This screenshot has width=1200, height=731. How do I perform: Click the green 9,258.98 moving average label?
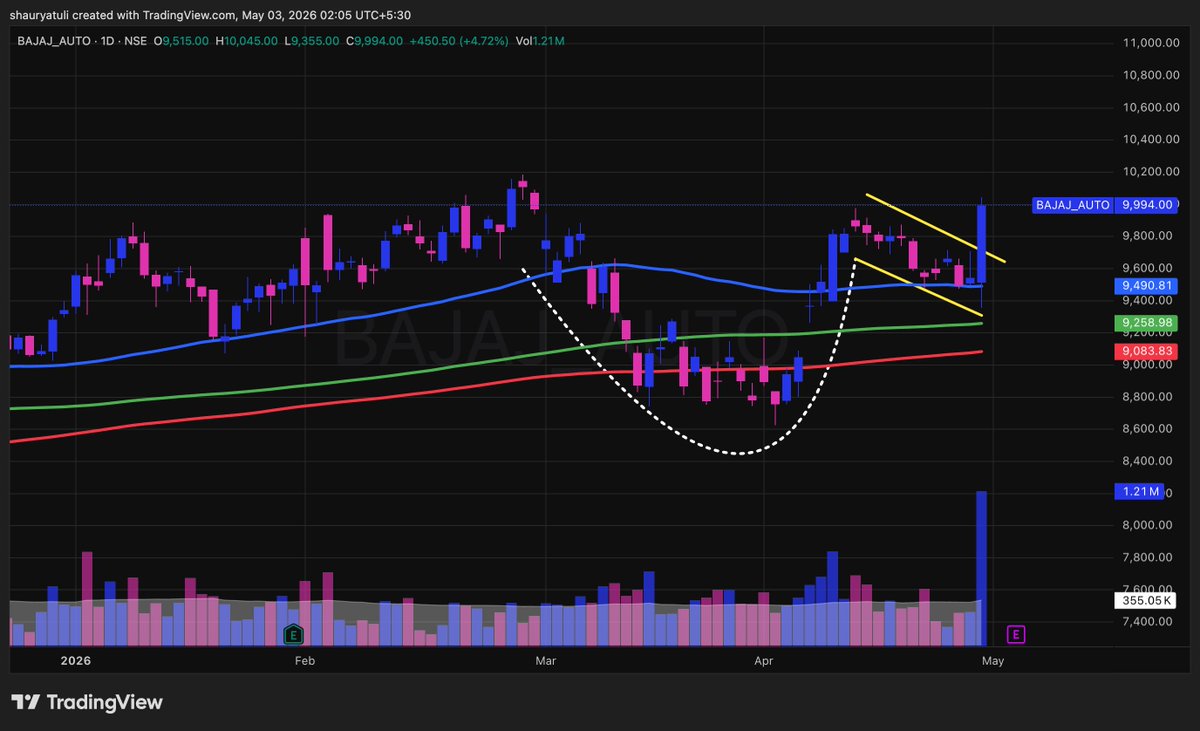(x=1144, y=323)
